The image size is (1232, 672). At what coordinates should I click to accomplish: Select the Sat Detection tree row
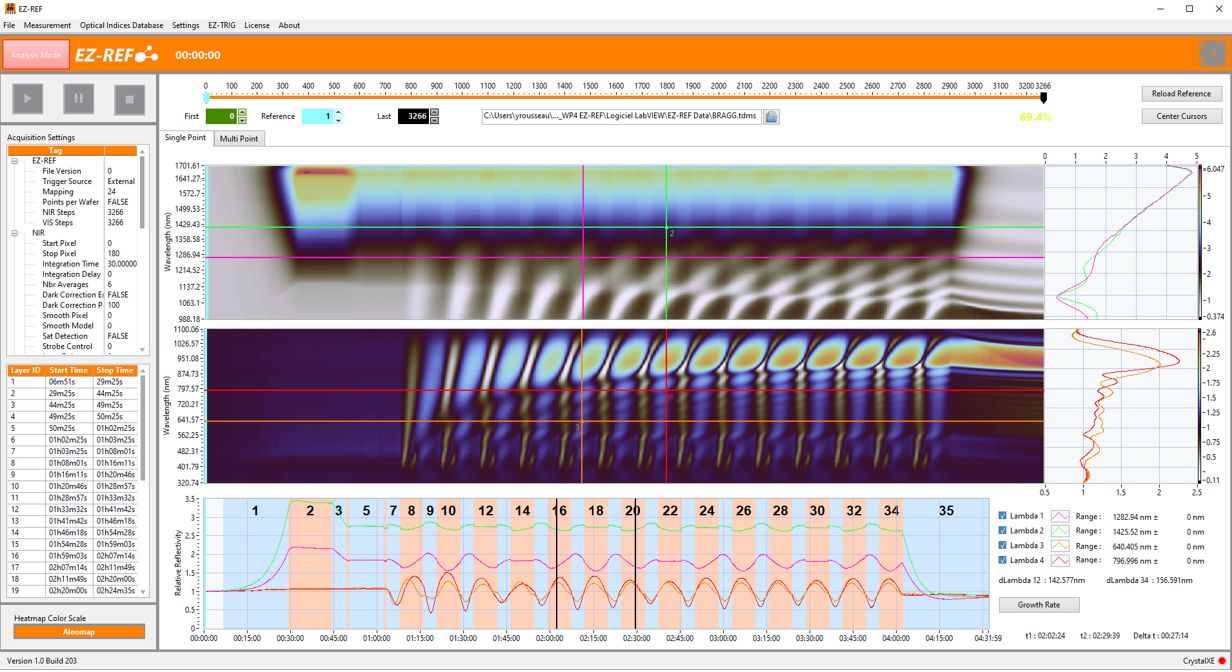pos(73,336)
